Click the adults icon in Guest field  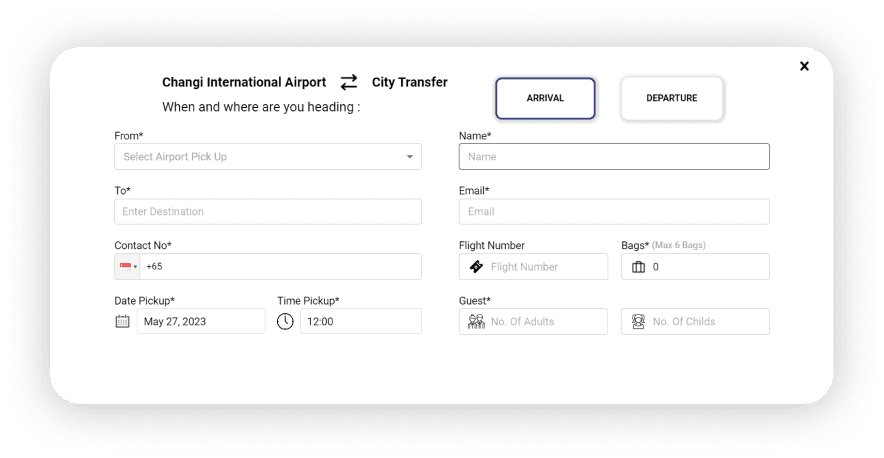[476, 322]
